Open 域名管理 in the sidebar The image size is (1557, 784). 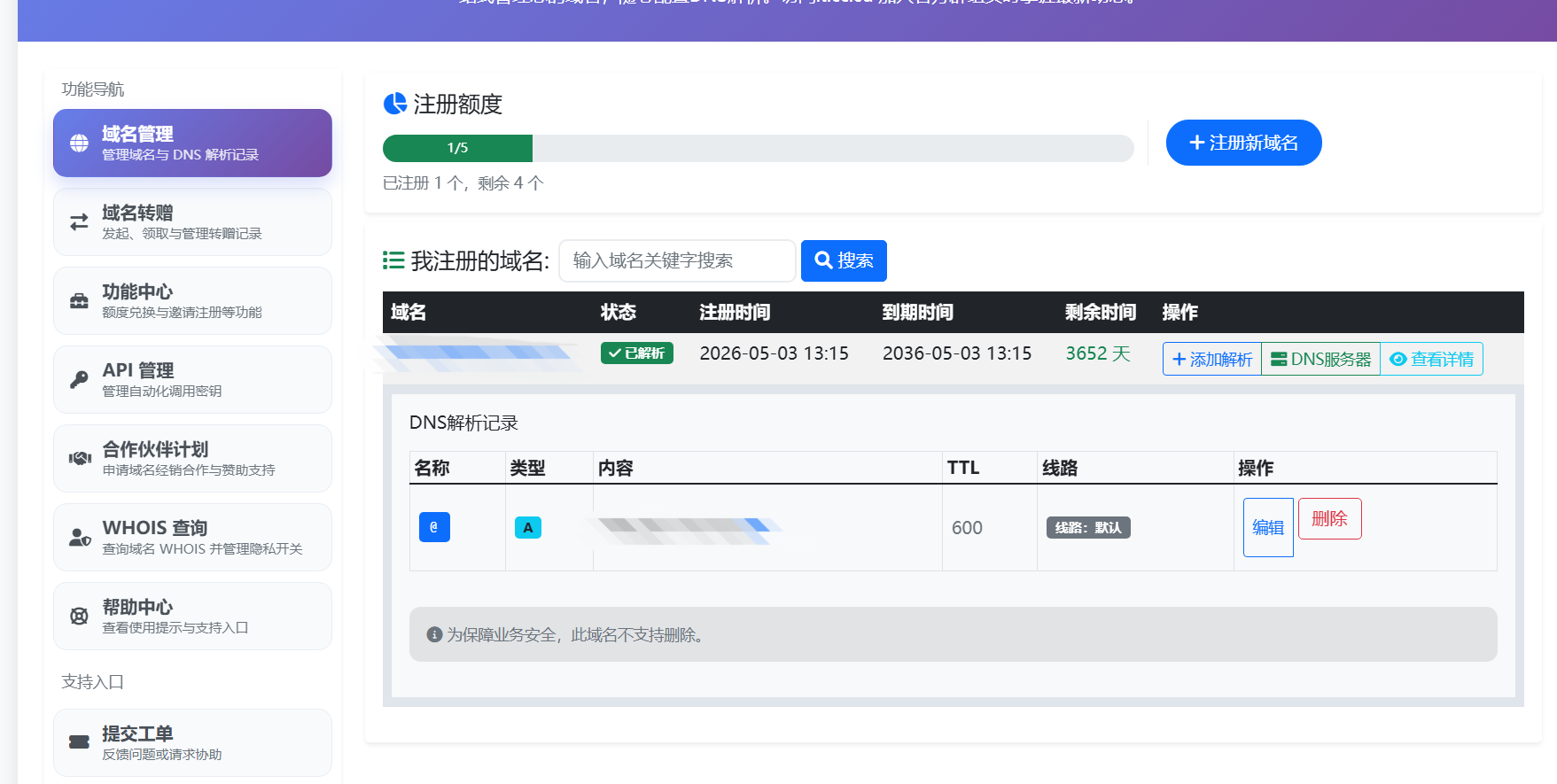coord(192,143)
